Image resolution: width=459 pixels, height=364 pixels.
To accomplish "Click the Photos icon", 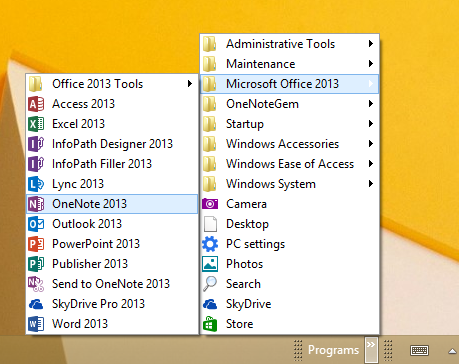I will click(x=210, y=264).
